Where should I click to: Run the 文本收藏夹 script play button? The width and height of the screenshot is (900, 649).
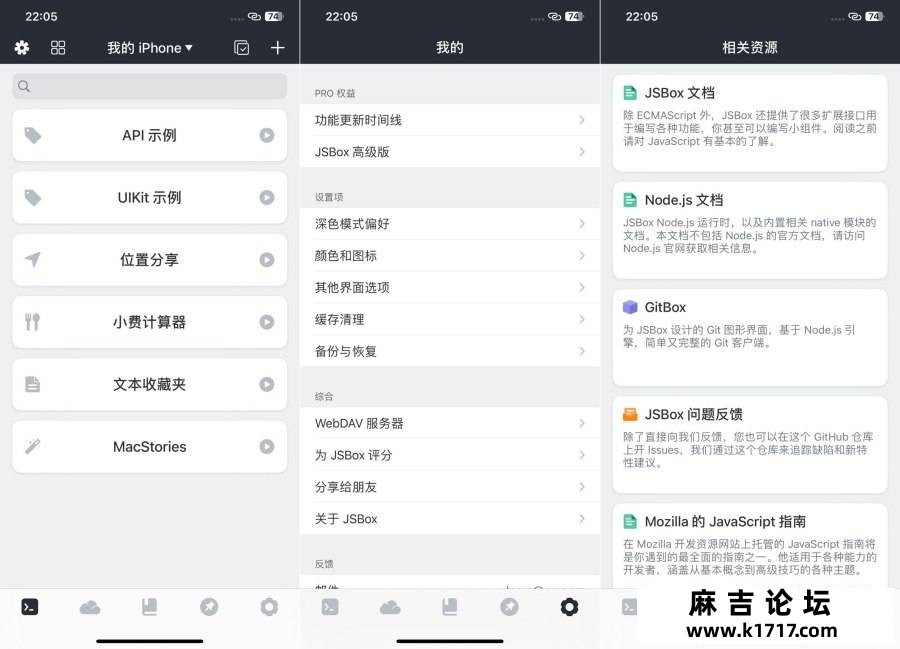tap(266, 384)
